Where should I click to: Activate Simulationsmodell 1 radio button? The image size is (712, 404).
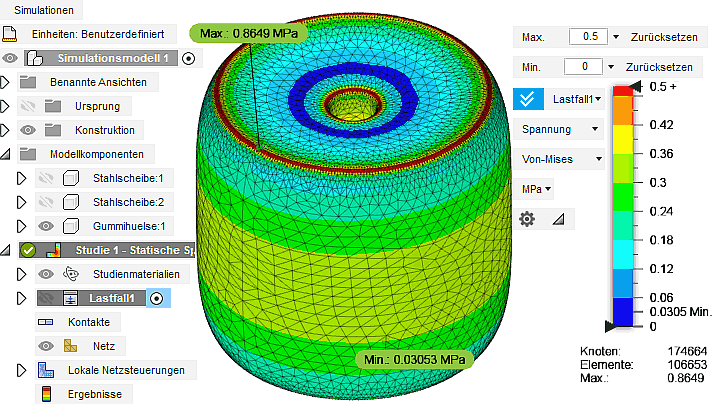189,59
